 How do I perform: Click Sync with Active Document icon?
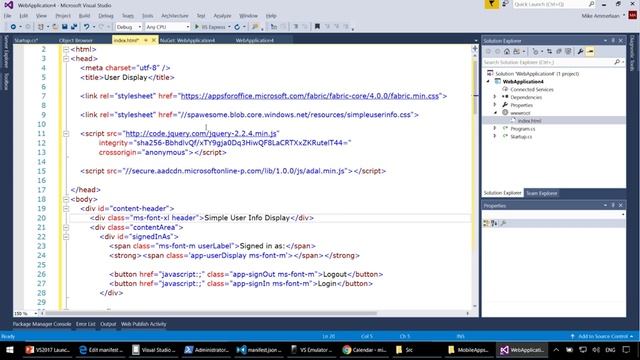(x=549, y=51)
